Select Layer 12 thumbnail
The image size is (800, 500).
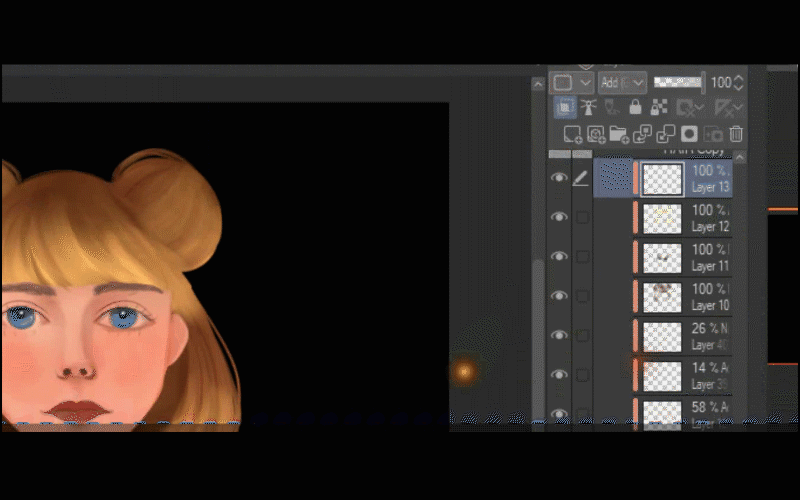(x=662, y=218)
